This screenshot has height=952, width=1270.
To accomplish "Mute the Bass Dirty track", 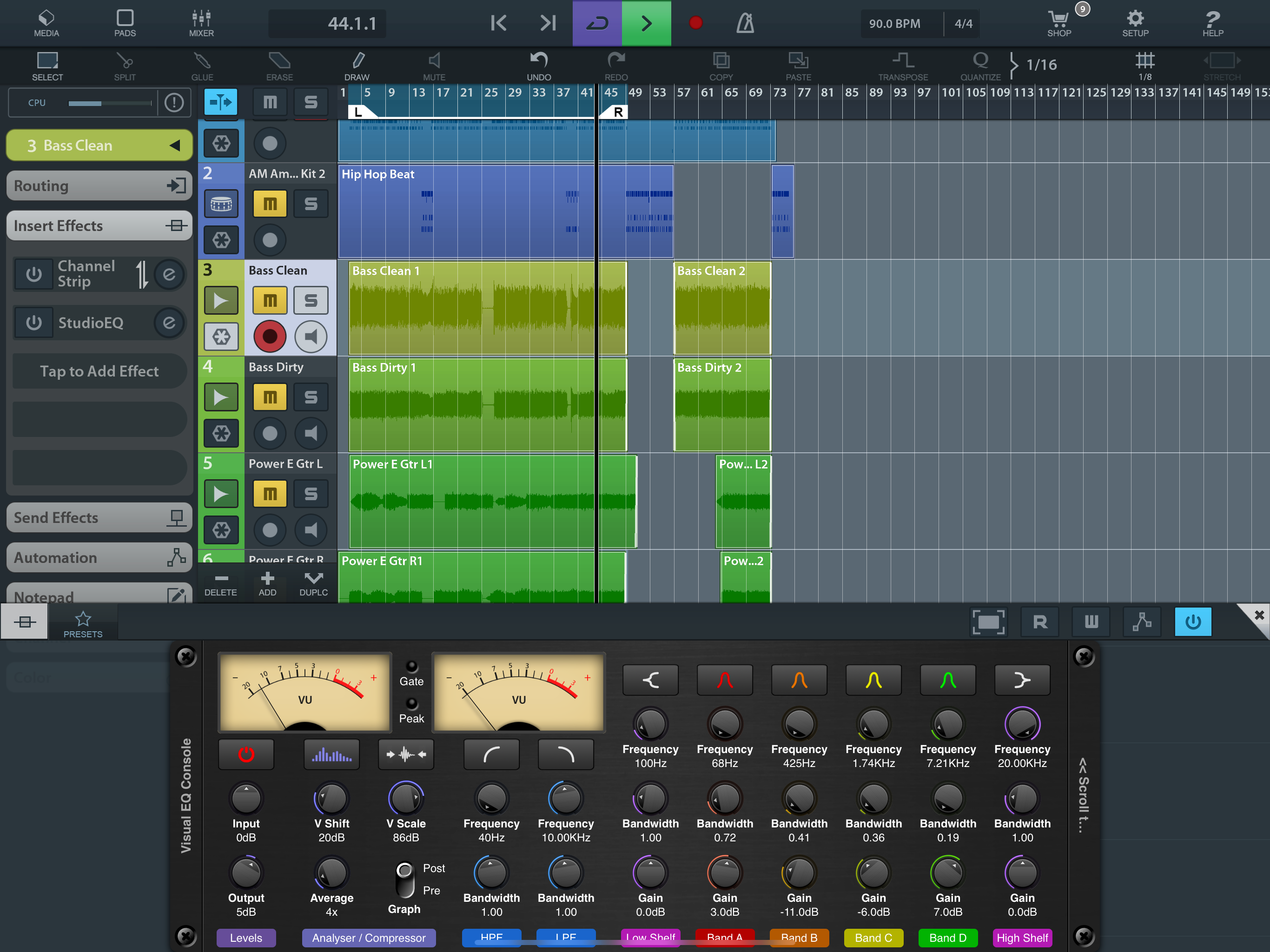I will 270,397.
